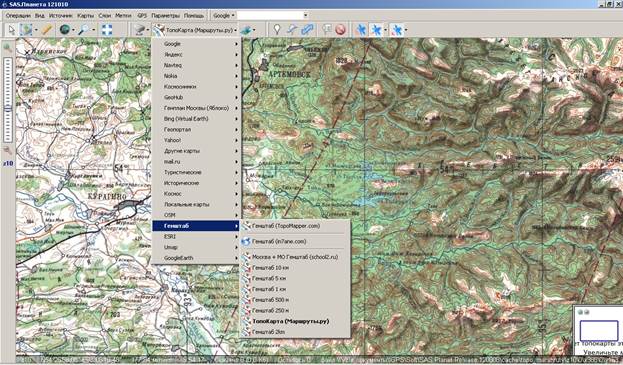Viewport: 623px width, 365px height.
Task: Open the Bing (Virtual Earth) submenu
Action: (196, 119)
